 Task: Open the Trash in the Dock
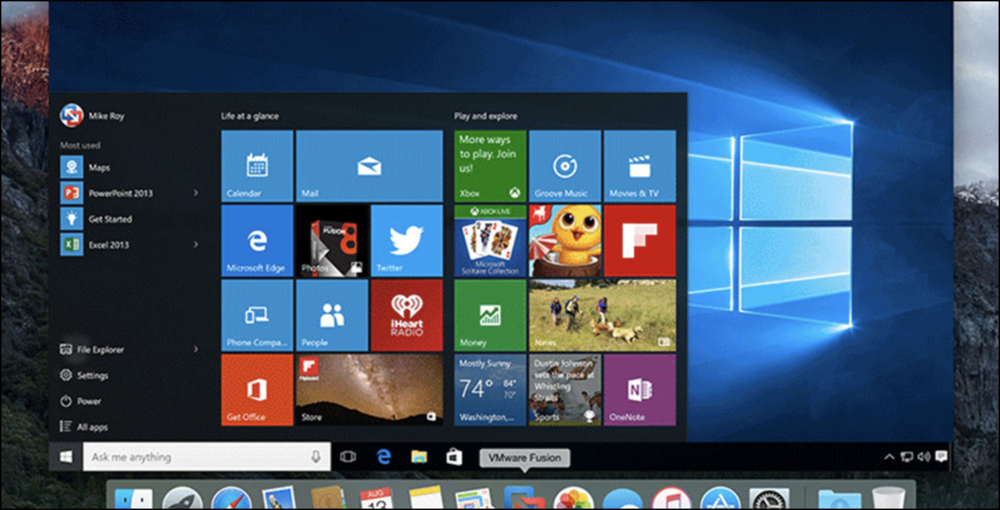(x=888, y=500)
